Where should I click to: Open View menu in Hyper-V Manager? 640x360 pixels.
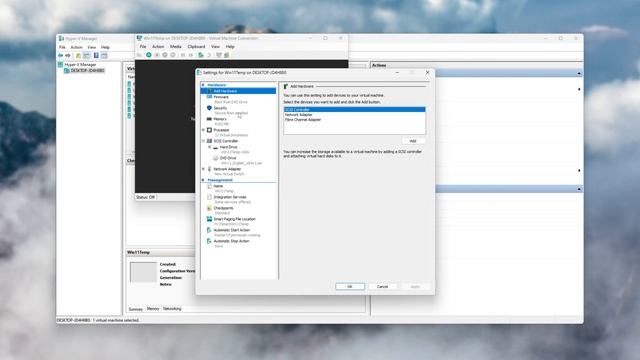pos(91,47)
